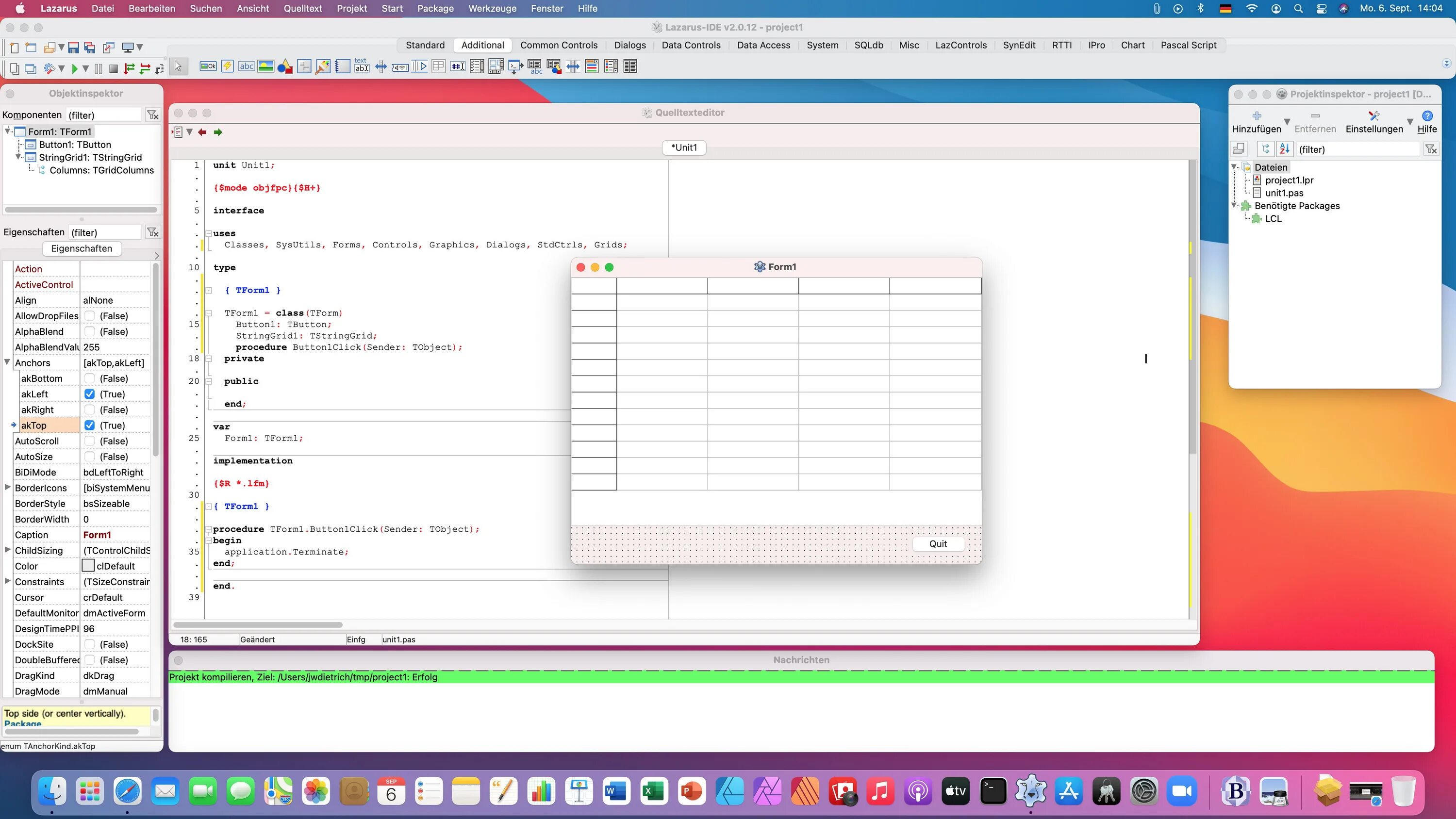Screen dimensions: 1456x819
Task: Choose the TBitBtn component with Ok label
Action: (x=208, y=66)
